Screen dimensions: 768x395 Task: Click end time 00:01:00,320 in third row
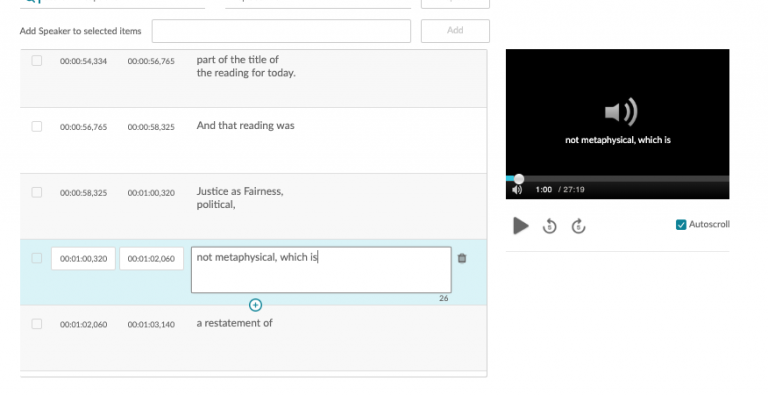(x=151, y=193)
